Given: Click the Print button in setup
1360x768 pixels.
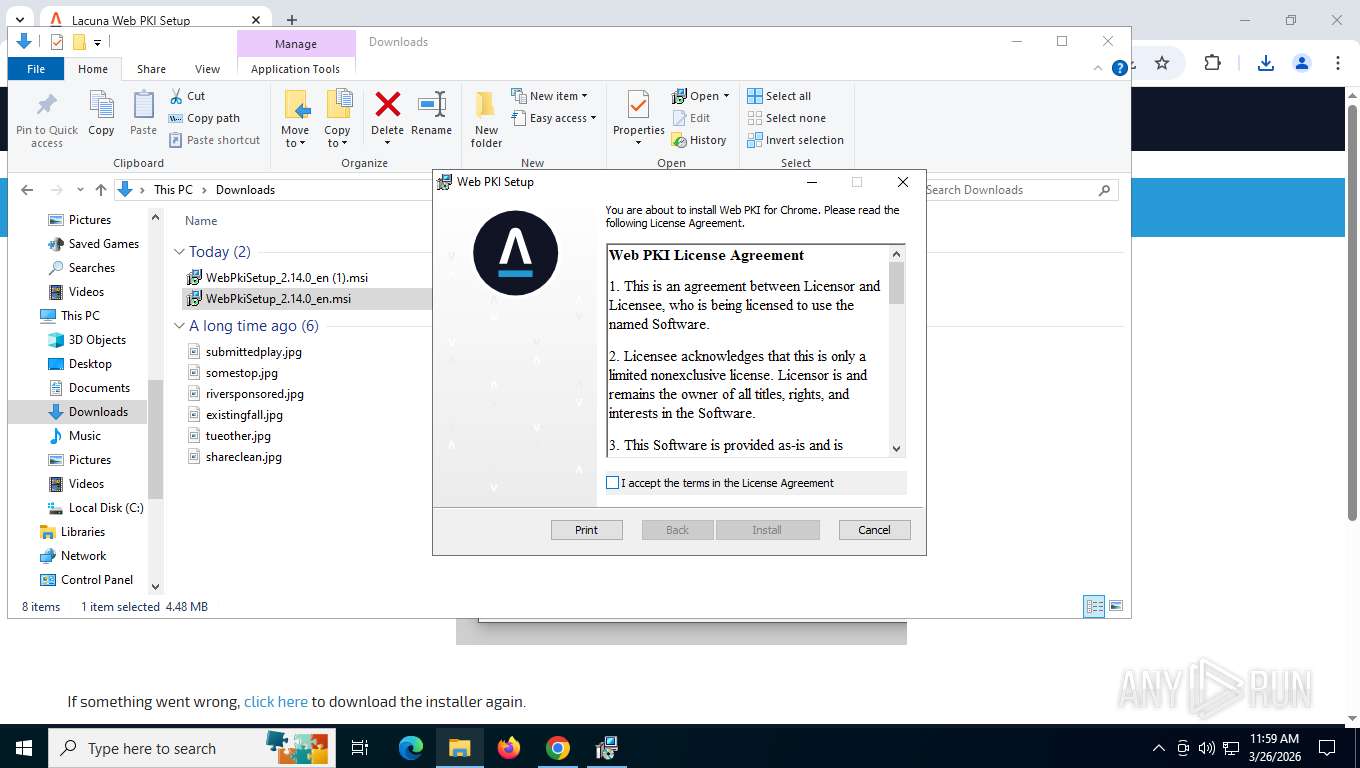Looking at the screenshot, I should pos(587,530).
